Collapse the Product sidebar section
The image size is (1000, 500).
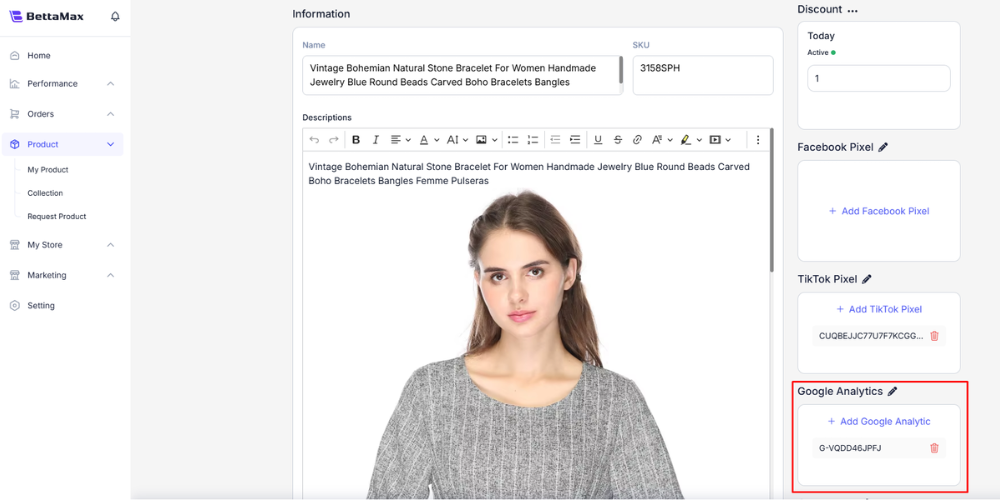tap(110, 145)
